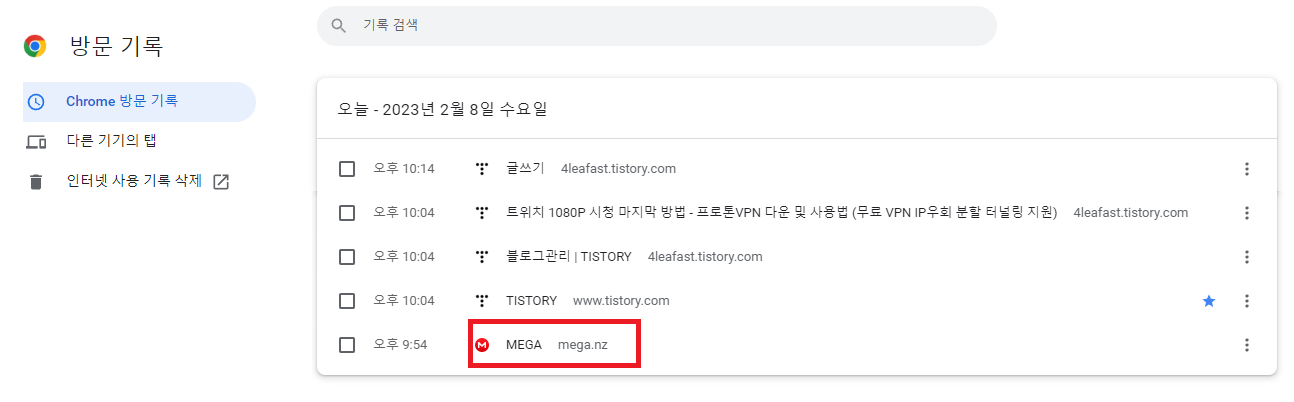Screen dimensions: 1294x402
Task: Click the MEGA red favicon
Action: coord(482,345)
